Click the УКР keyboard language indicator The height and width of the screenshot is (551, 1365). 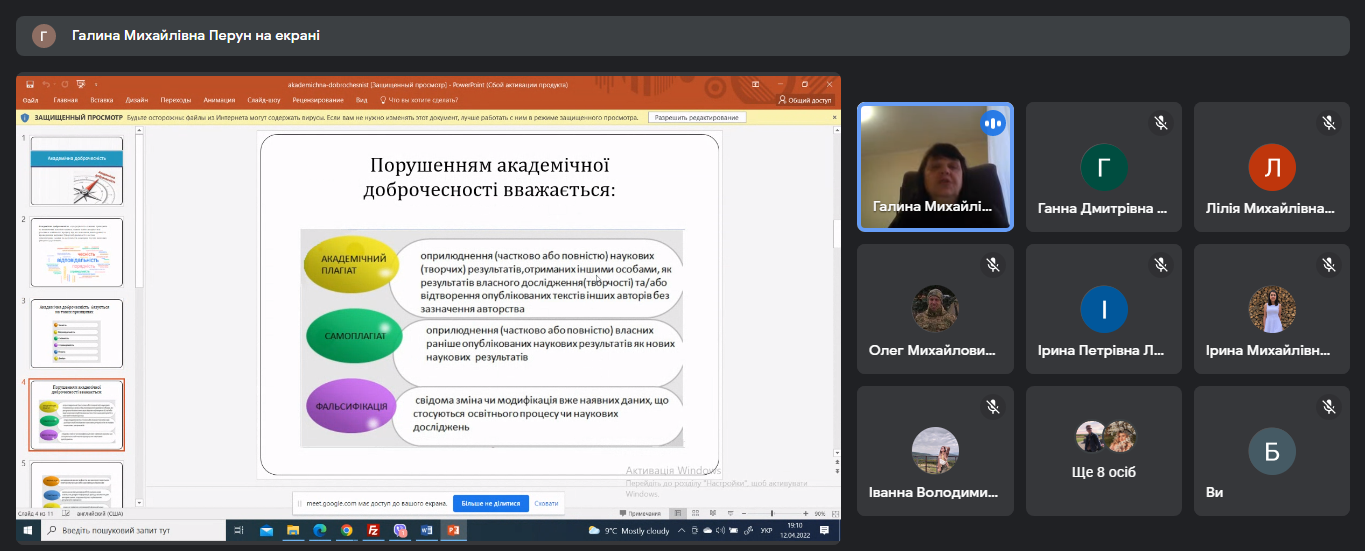tap(766, 530)
